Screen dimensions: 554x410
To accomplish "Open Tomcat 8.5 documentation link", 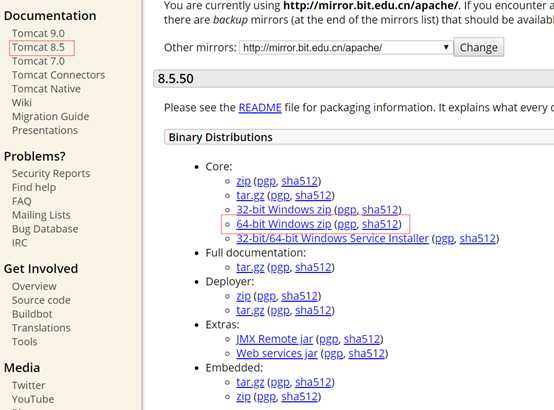I will (38, 47).
